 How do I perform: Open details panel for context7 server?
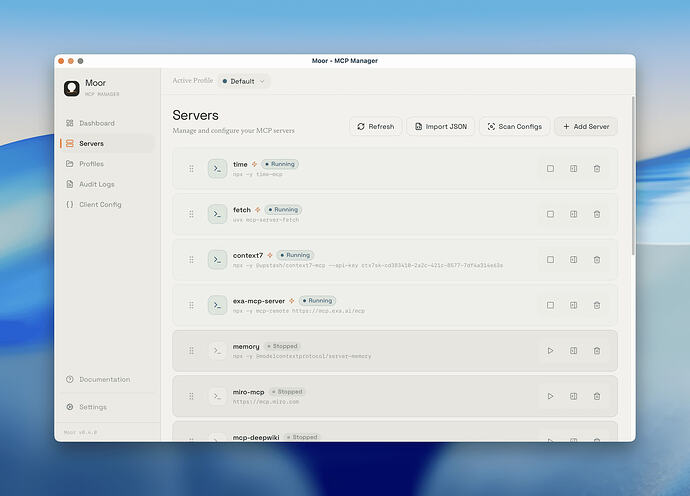573,260
